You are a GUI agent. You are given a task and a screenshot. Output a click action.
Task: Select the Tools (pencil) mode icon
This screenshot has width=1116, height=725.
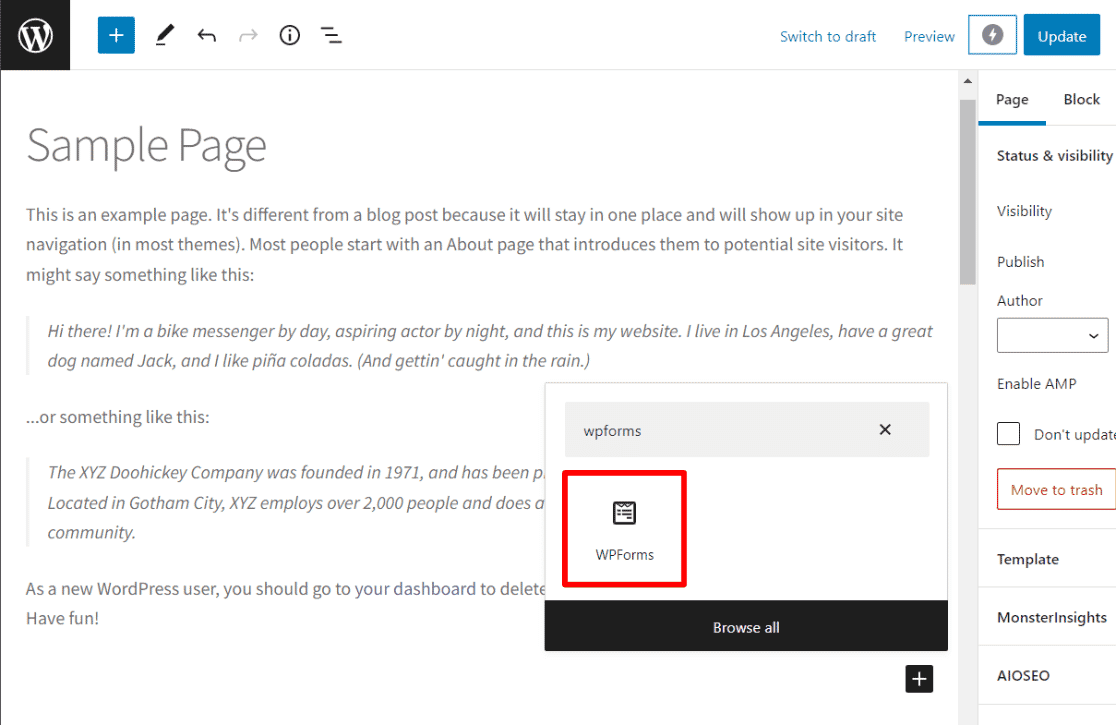164,34
